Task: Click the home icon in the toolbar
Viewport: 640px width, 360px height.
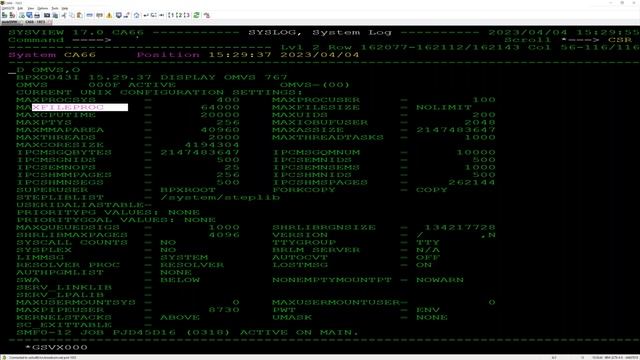Action: pyautogui.click(x=136, y=15)
